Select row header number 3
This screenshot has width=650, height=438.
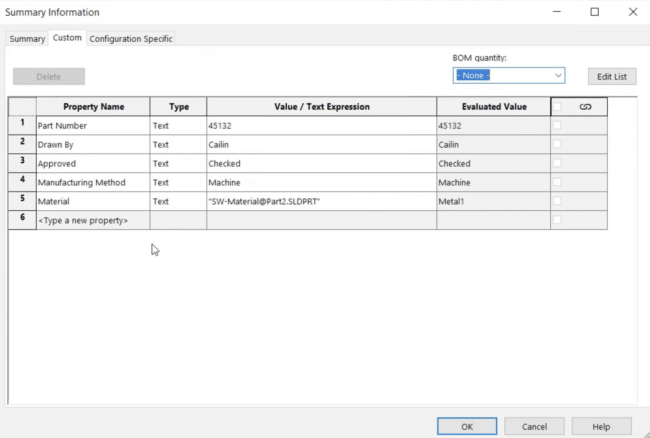click(x=22, y=163)
